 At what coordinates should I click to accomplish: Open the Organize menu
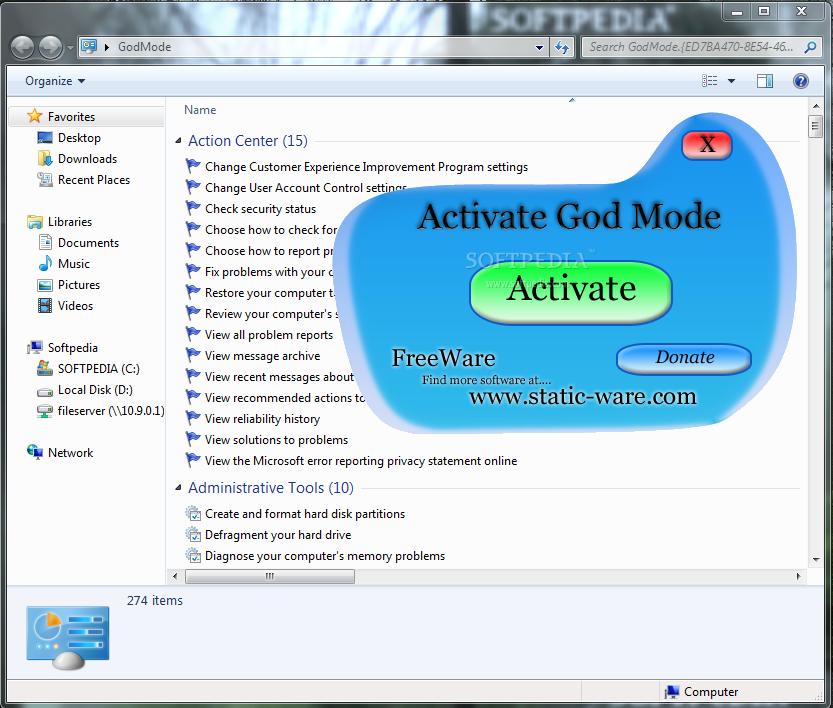(55, 81)
